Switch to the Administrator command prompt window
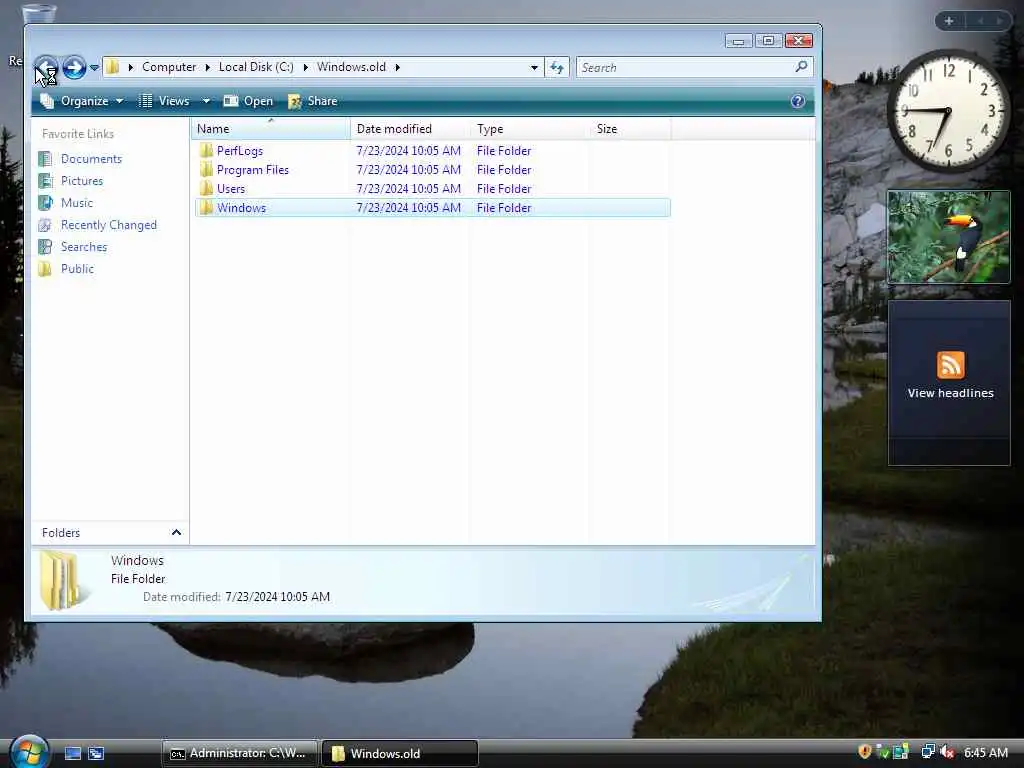 240,754
